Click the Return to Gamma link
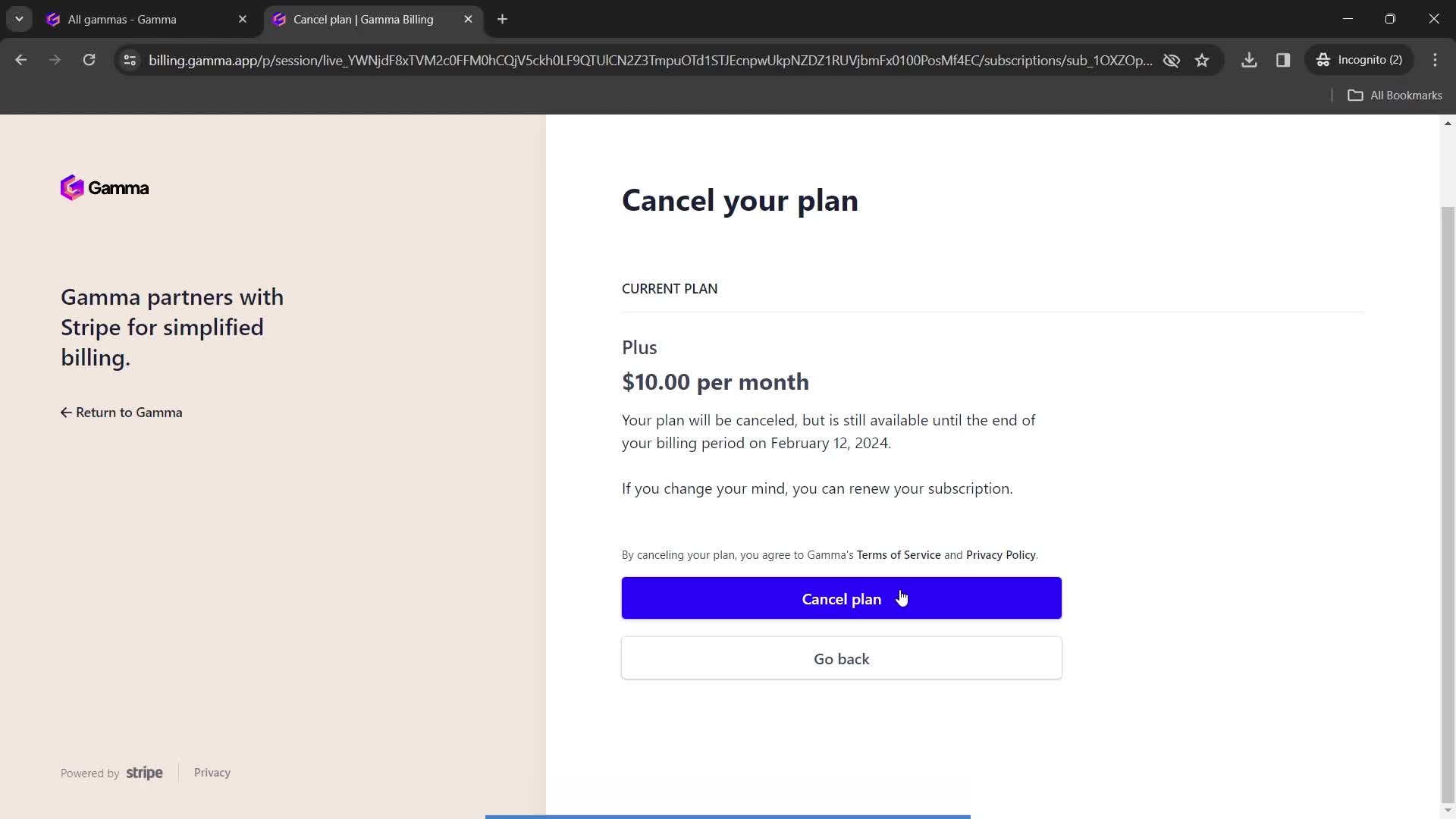 point(121,412)
